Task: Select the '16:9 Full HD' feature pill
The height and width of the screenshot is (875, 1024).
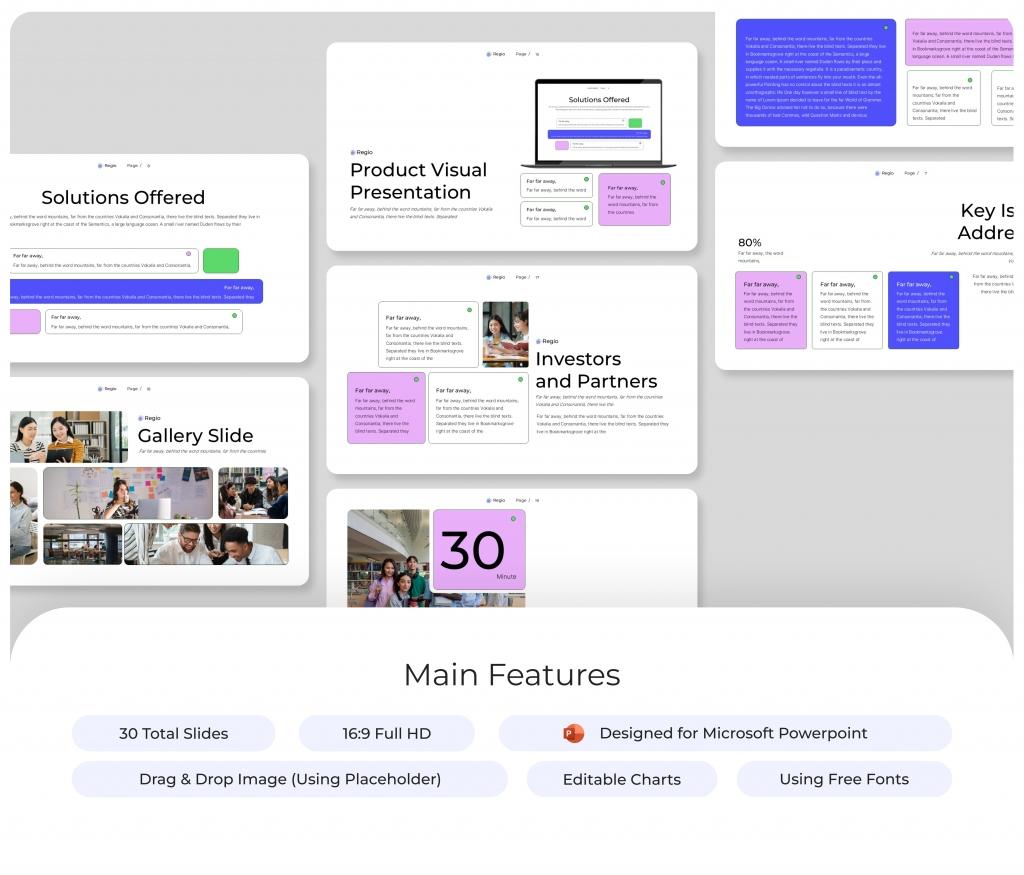Action: 387,733
